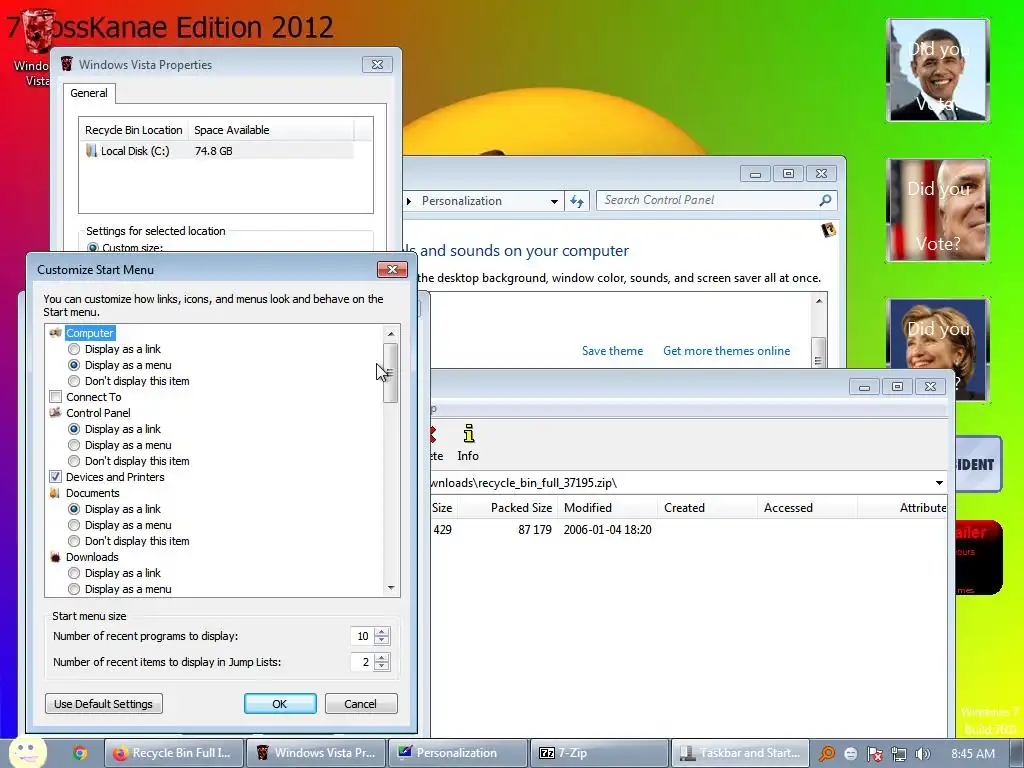Sort by Packed Size column in 7-Zip

pyautogui.click(x=507, y=508)
